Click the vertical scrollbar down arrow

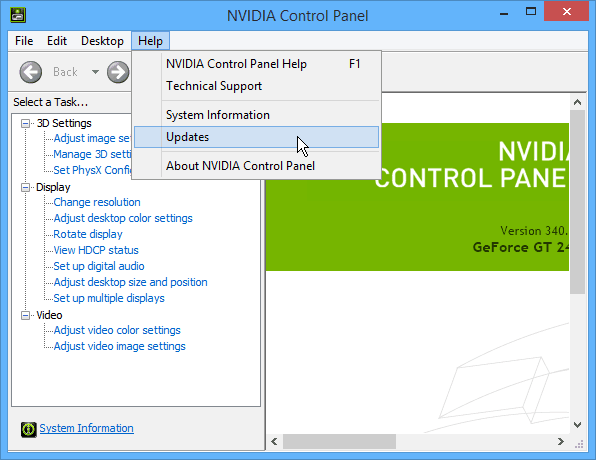[577, 425]
